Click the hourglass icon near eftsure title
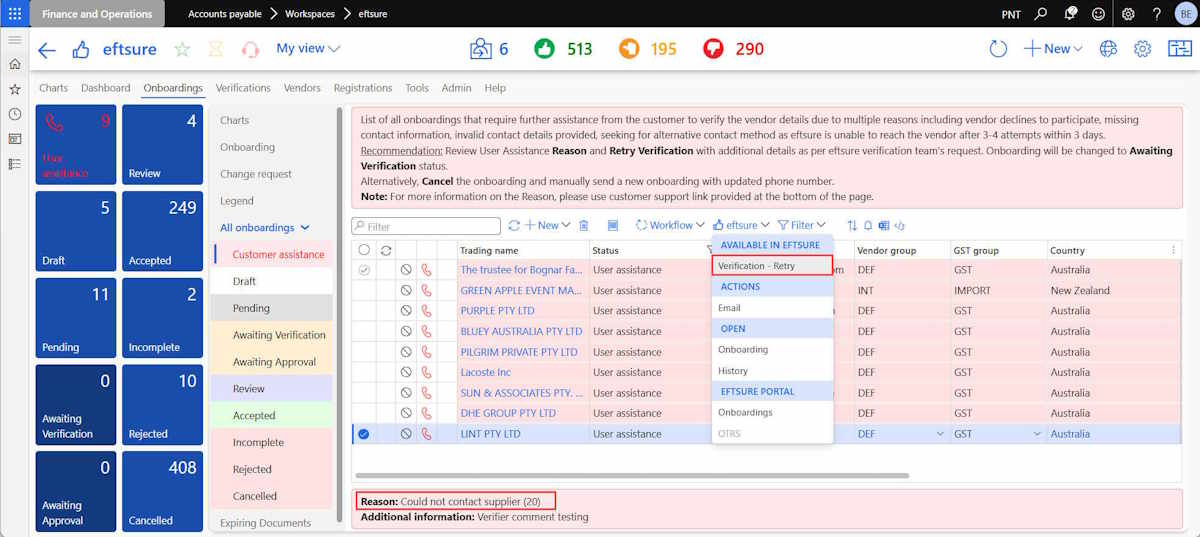 pyautogui.click(x=216, y=49)
